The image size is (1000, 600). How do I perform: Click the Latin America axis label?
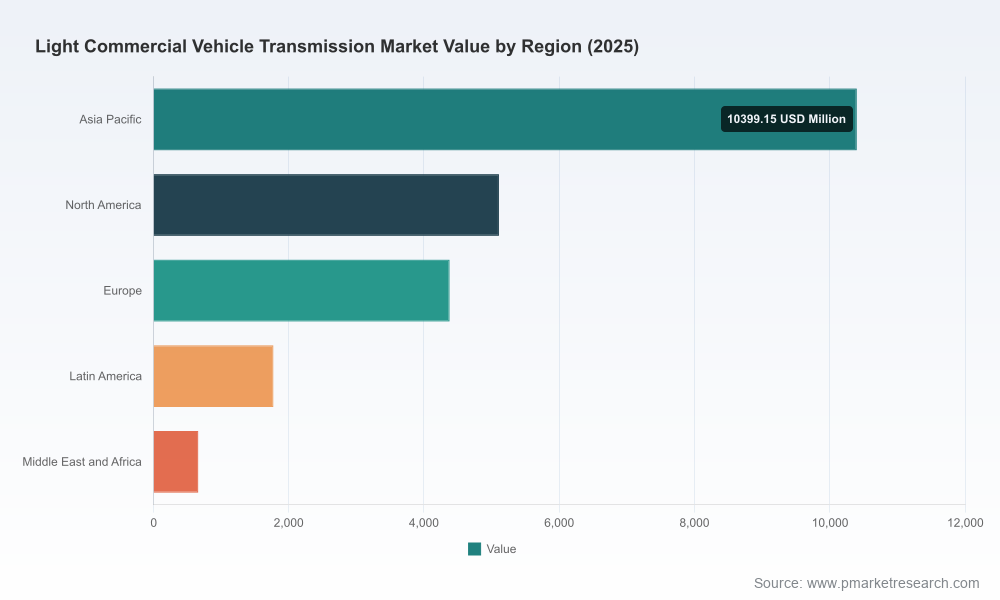pyautogui.click(x=105, y=376)
